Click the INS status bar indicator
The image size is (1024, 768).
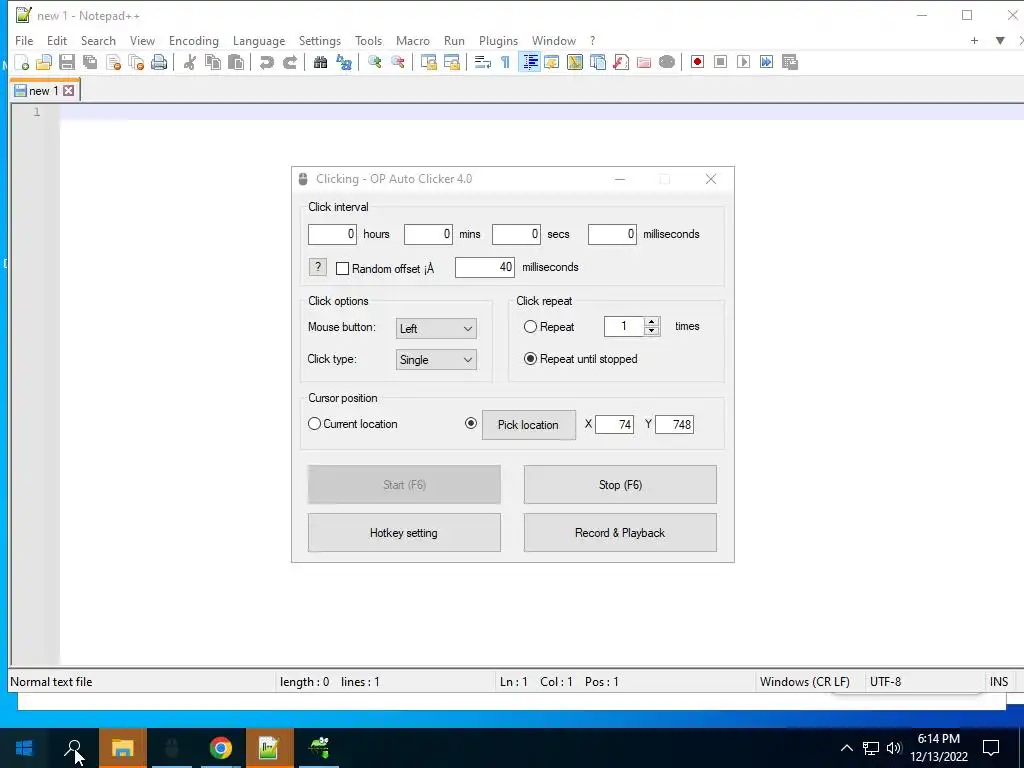[999, 682]
